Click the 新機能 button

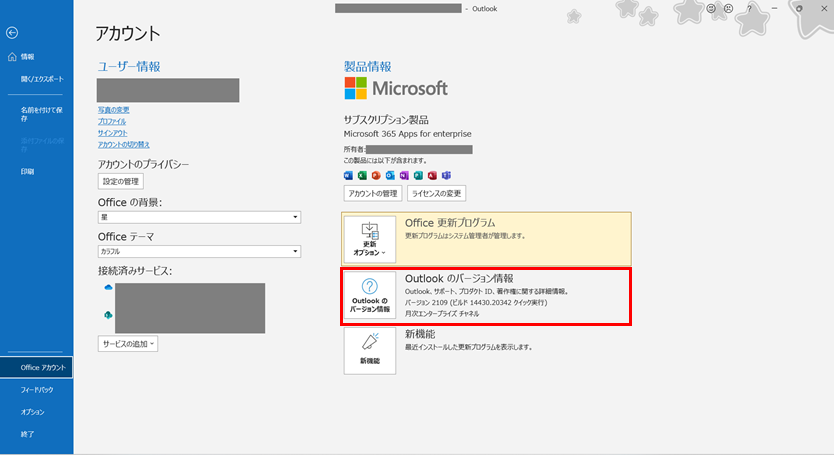[x=370, y=351]
